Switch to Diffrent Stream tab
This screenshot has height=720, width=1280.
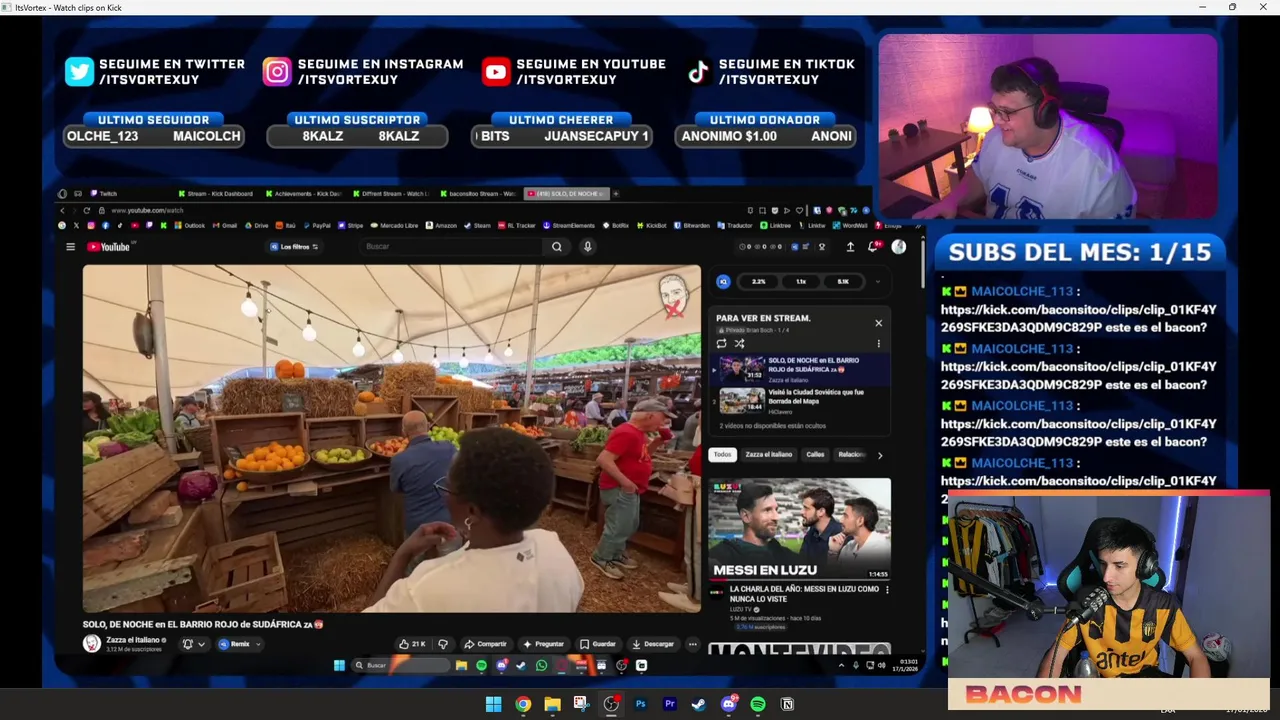pyautogui.click(x=391, y=193)
